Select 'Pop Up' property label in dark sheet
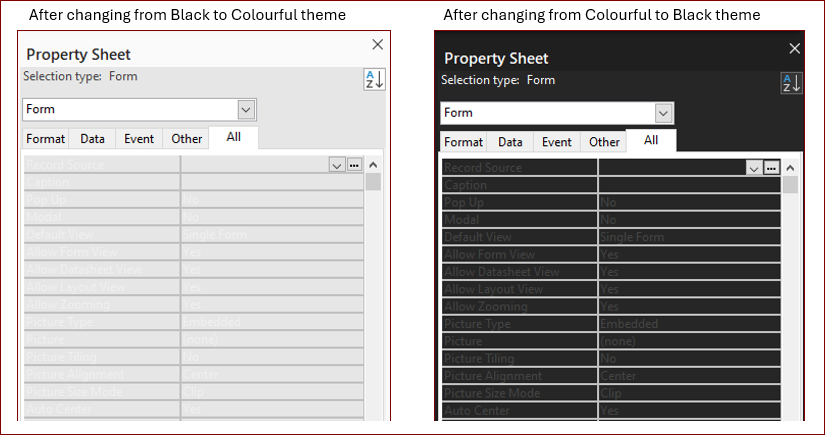Image resolution: width=825 pixels, height=435 pixels. tap(464, 203)
